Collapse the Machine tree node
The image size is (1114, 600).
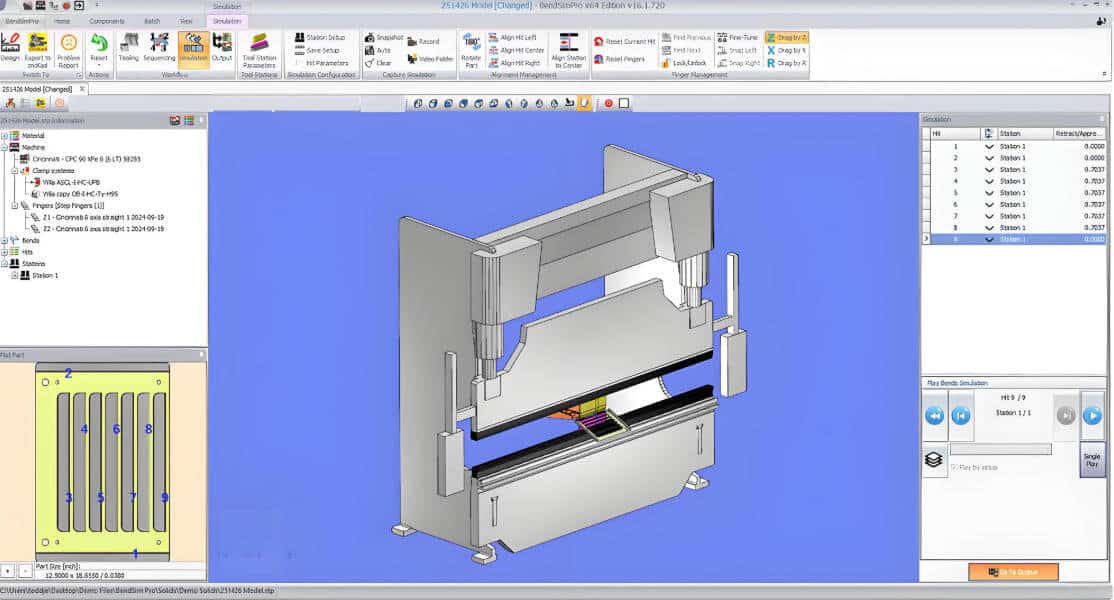click(4, 147)
